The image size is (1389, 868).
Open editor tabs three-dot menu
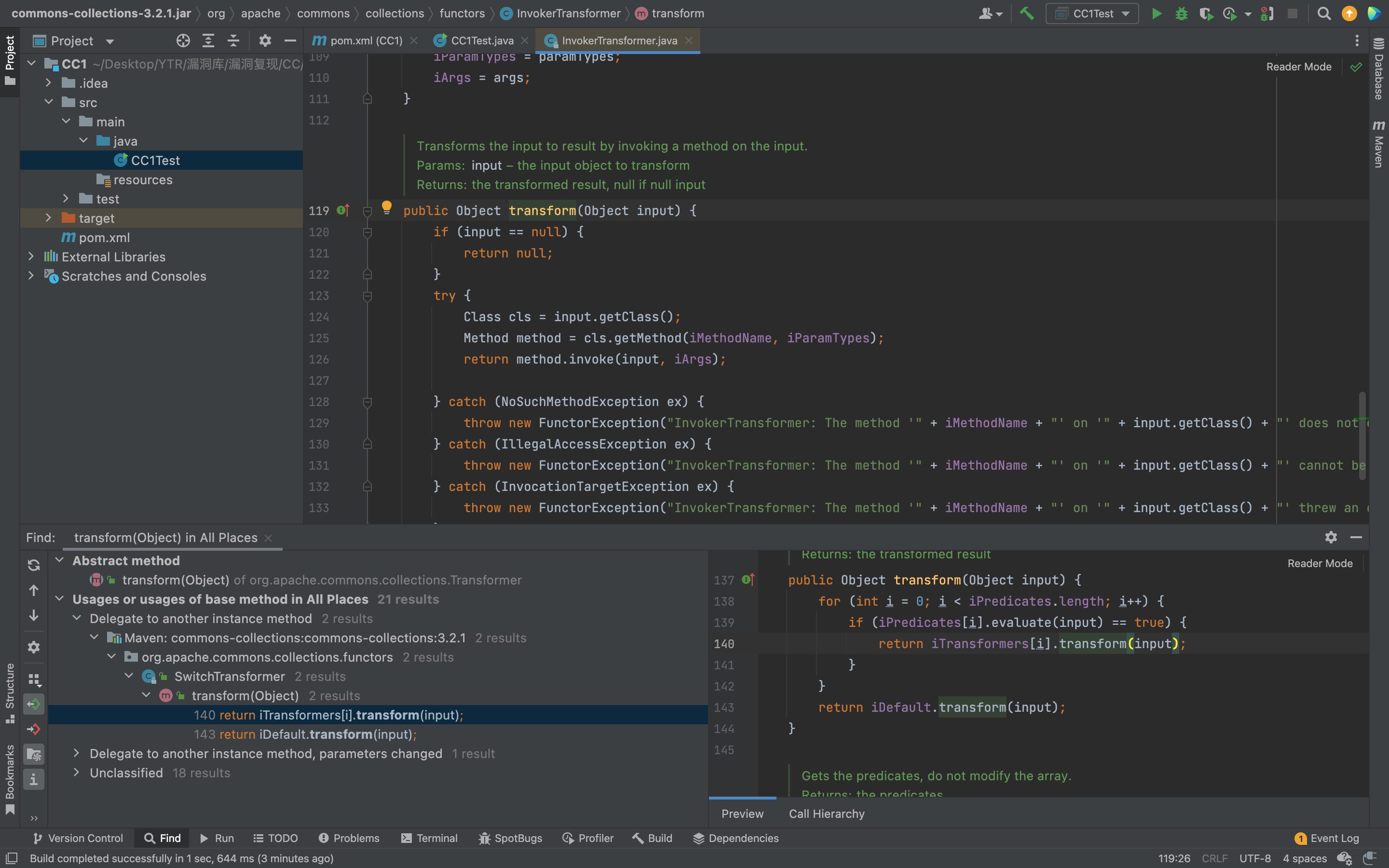1357,41
